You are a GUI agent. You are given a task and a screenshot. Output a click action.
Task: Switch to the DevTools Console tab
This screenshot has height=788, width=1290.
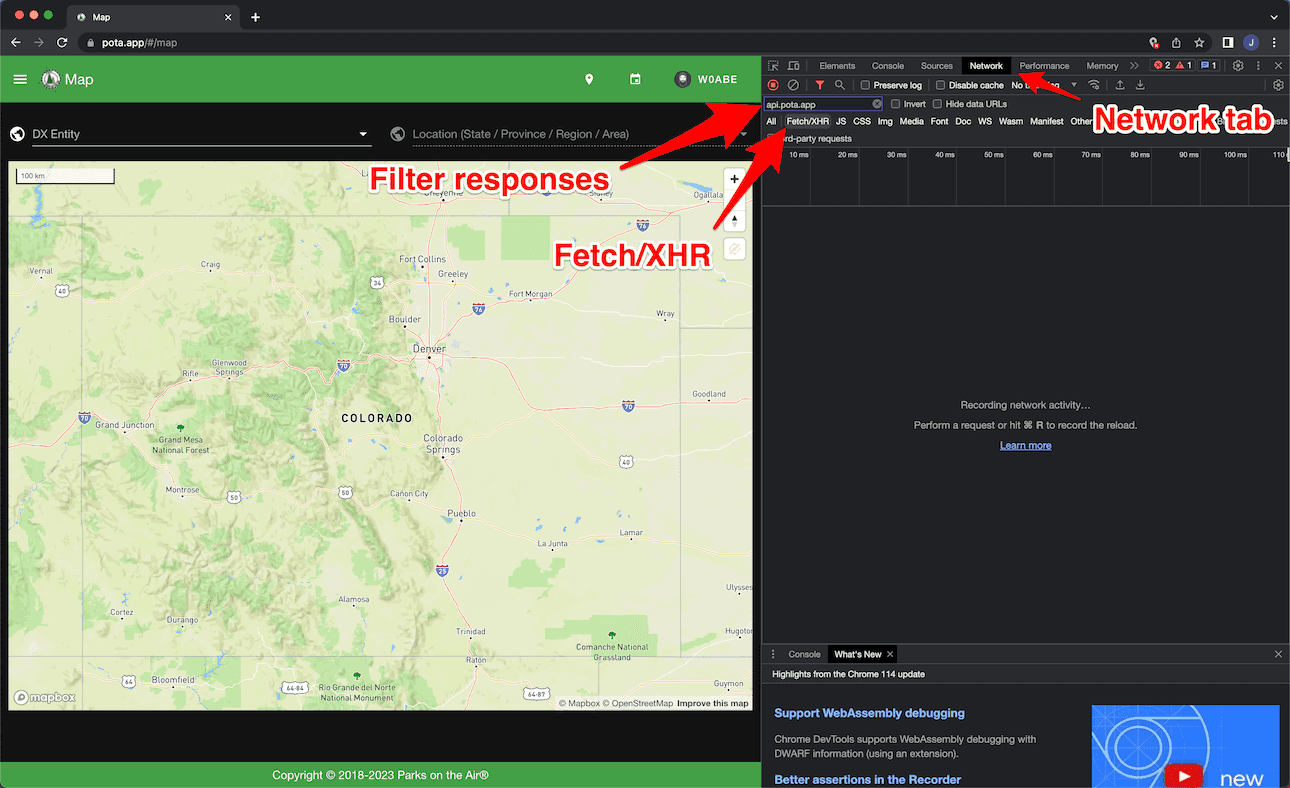[x=888, y=66]
